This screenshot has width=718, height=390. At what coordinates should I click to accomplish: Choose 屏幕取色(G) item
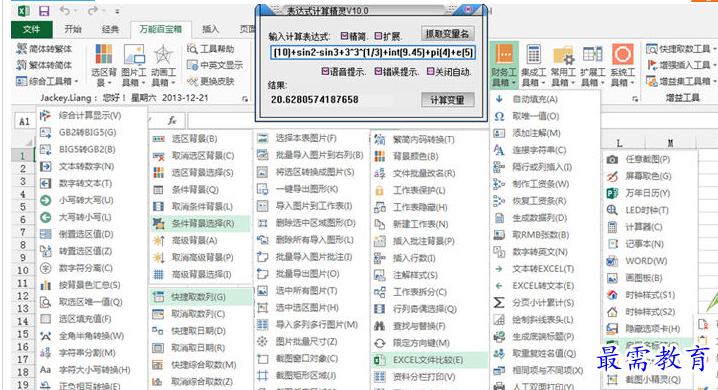pyautogui.click(x=639, y=176)
